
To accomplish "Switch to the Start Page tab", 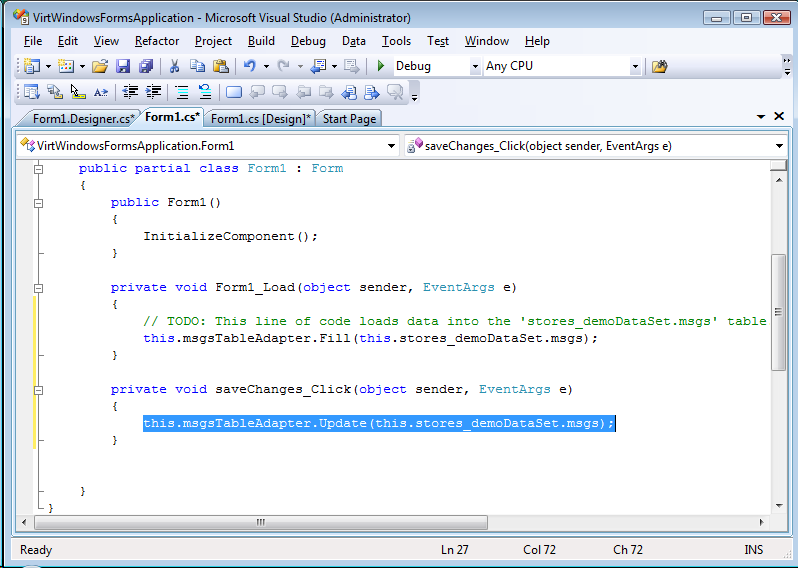I will pyautogui.click(x=349, y=118).
